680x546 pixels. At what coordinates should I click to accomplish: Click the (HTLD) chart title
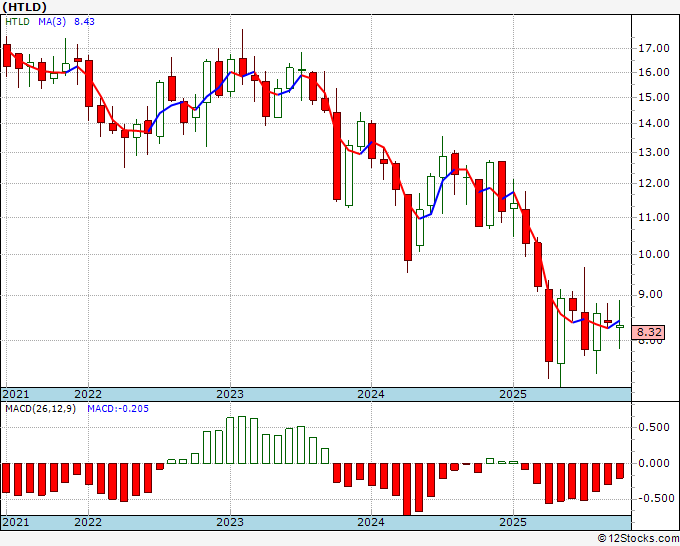(x=24, y=7)
